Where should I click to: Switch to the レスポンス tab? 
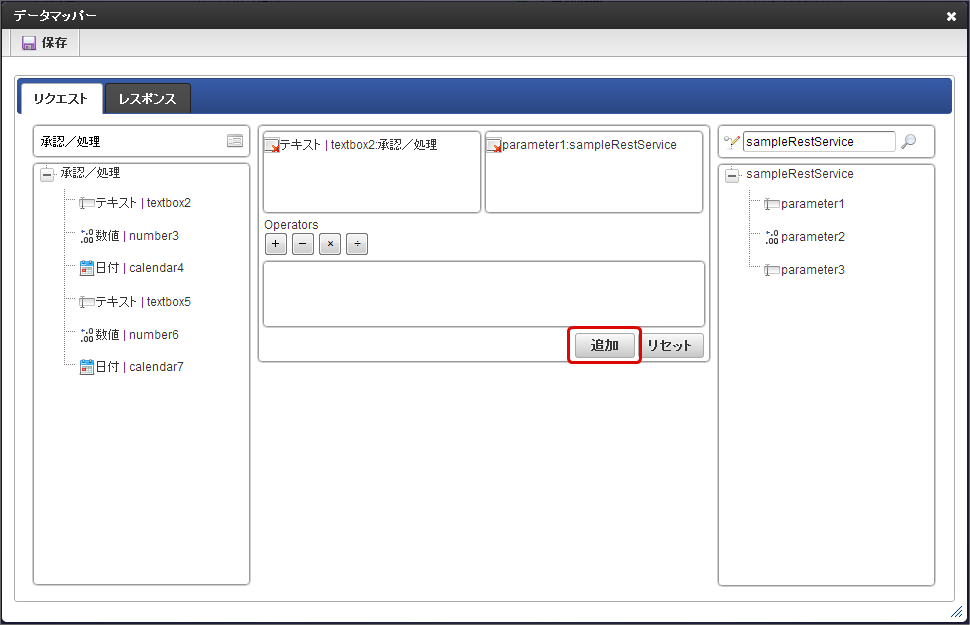147,99
